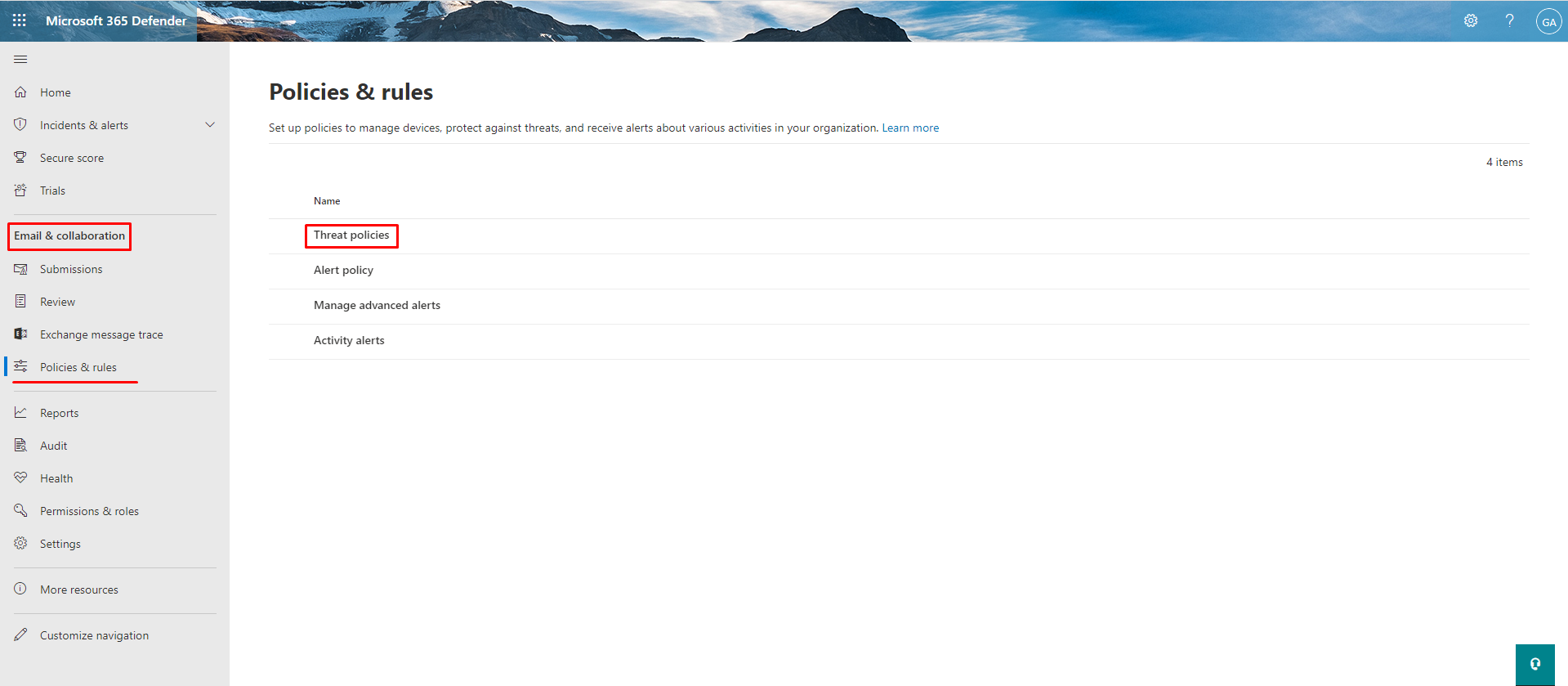1568x686 pixels.
Task: Click the Permissions & roles key icon
Action: (20, 511)
